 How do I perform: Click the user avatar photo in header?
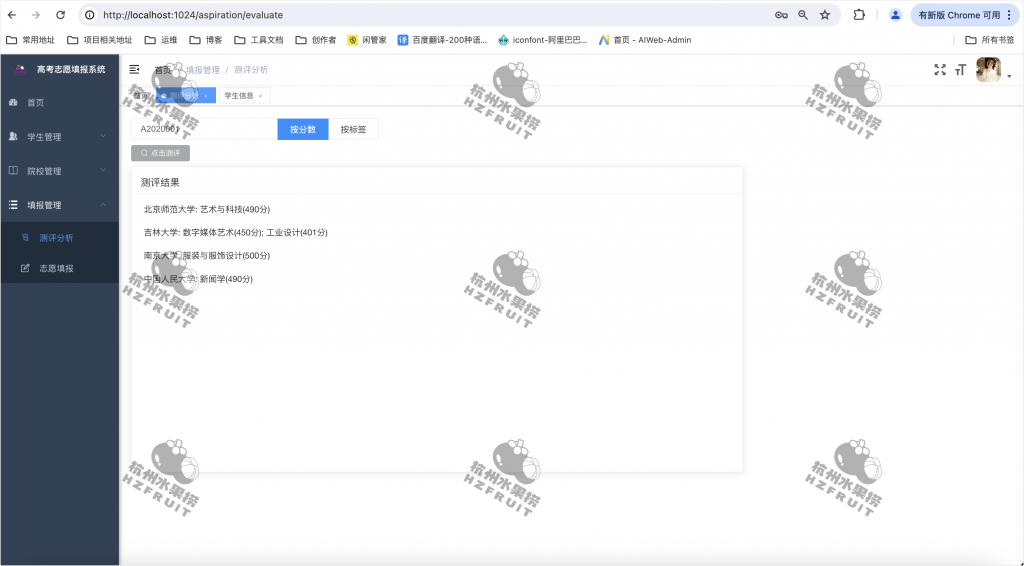[x=988, y=69]
